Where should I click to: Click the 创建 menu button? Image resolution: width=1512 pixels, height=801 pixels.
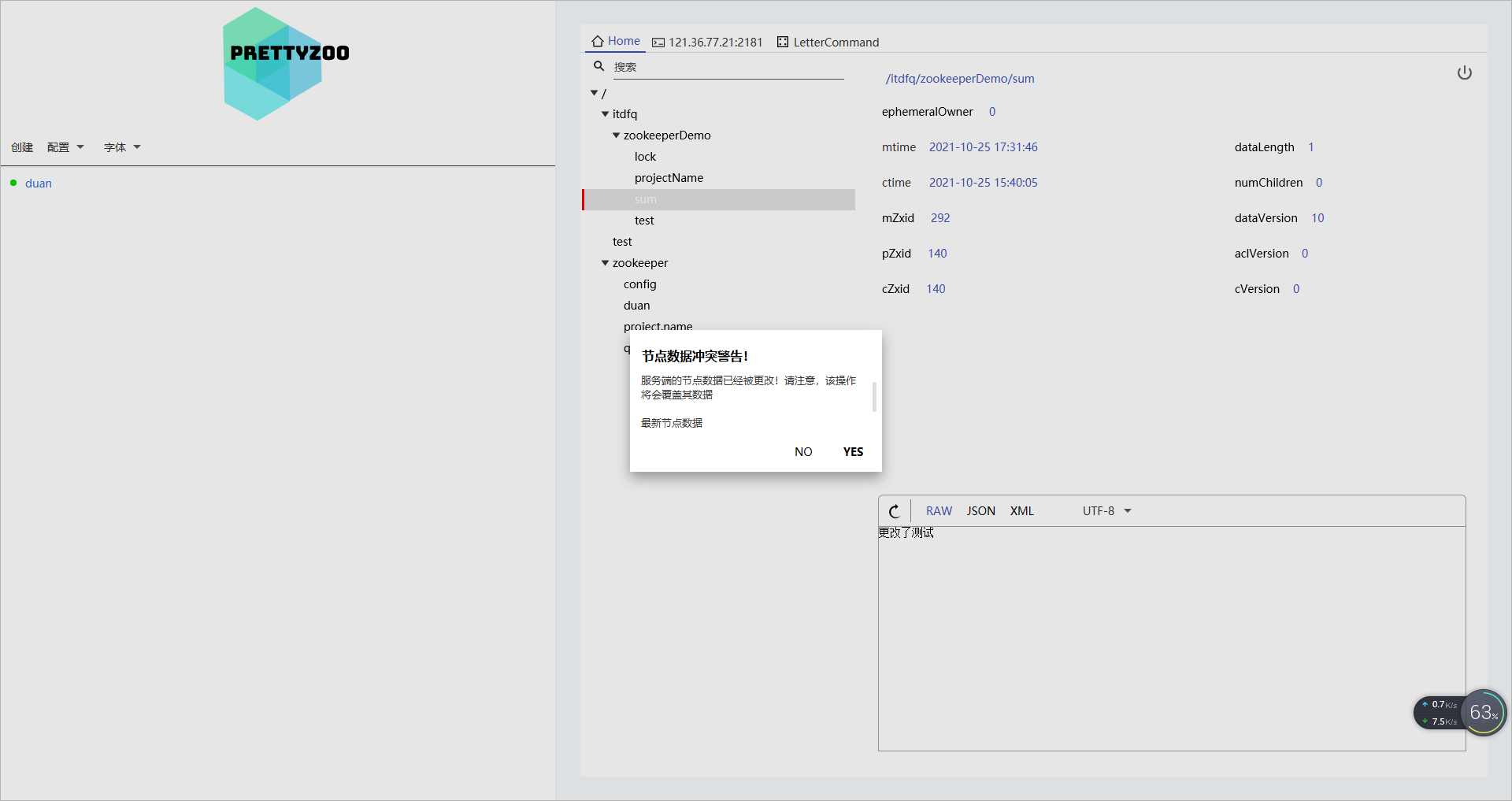pyautogui.click(x=22, y=147)
